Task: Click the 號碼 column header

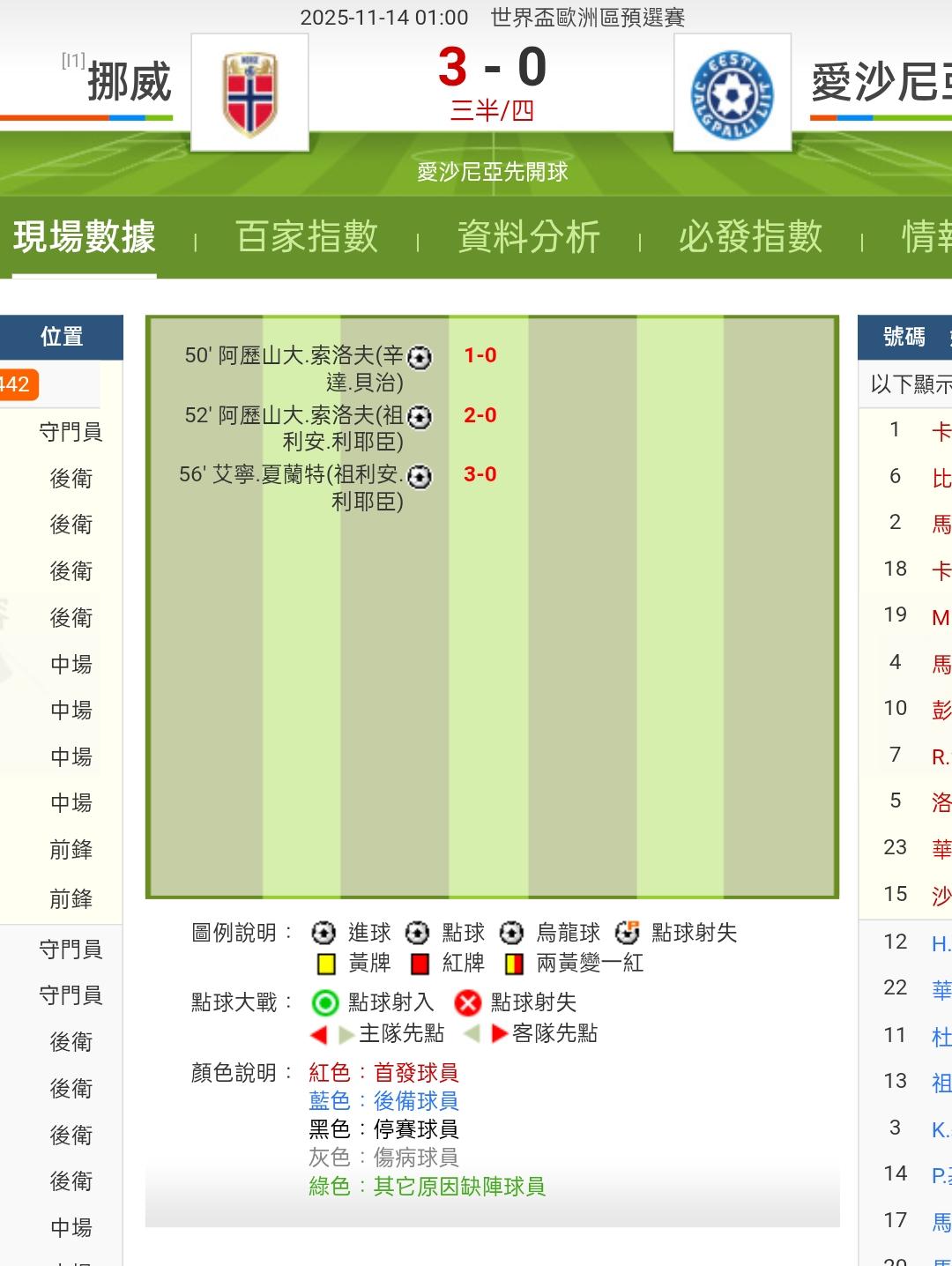Action: point(904,337)
